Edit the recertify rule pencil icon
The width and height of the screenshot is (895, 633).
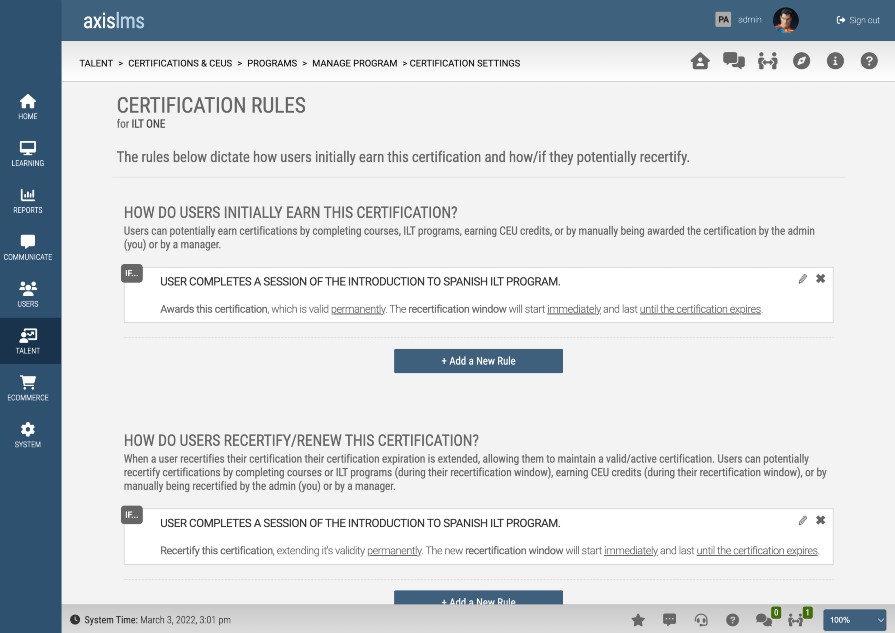click(802, 521)
